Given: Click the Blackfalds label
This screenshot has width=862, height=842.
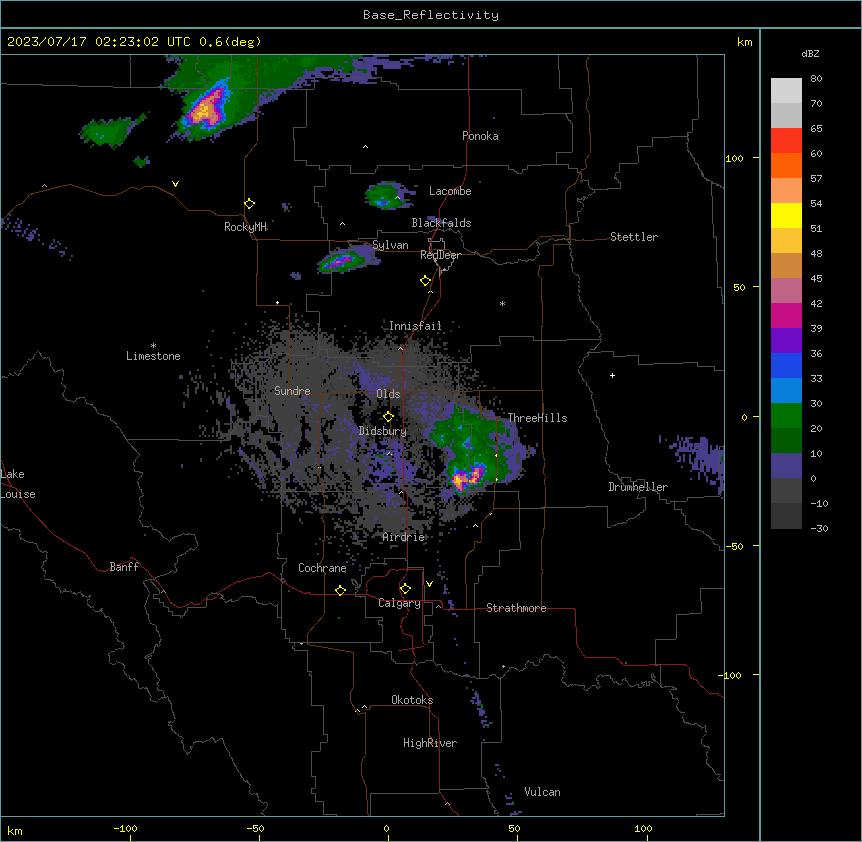Looking at the screenshot, I should pos(441,223).
